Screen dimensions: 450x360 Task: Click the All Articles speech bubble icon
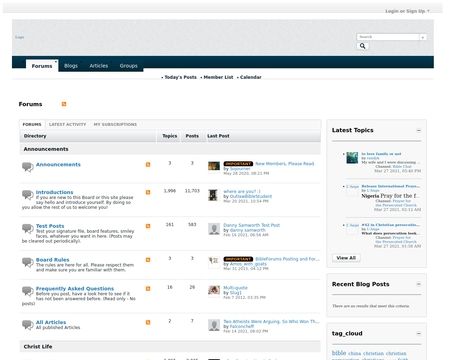click(28, 325)
